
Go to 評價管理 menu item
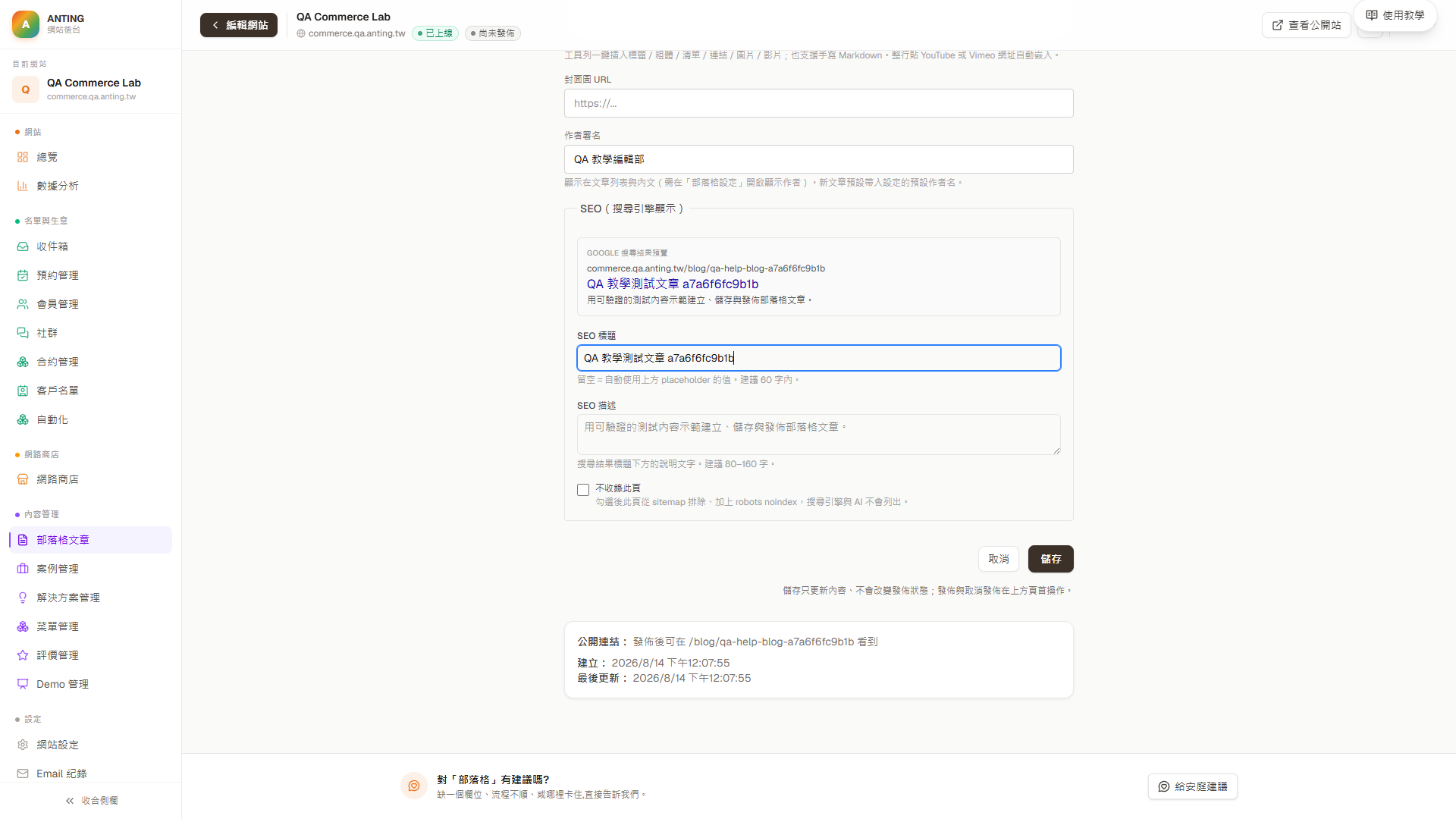point(91,655)
